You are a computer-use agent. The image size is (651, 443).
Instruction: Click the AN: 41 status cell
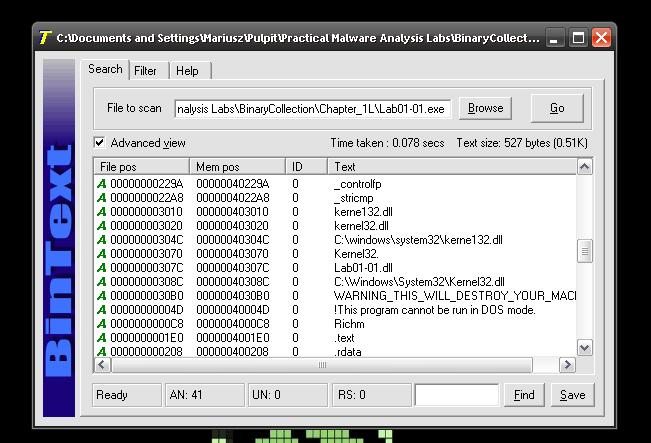click(205, 394)
